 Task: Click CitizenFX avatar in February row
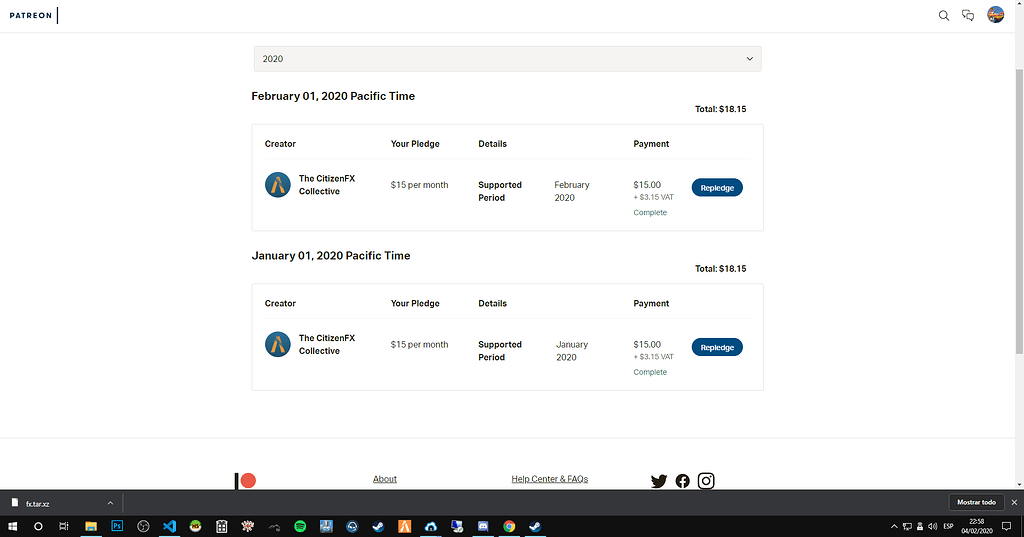(278, 185)
